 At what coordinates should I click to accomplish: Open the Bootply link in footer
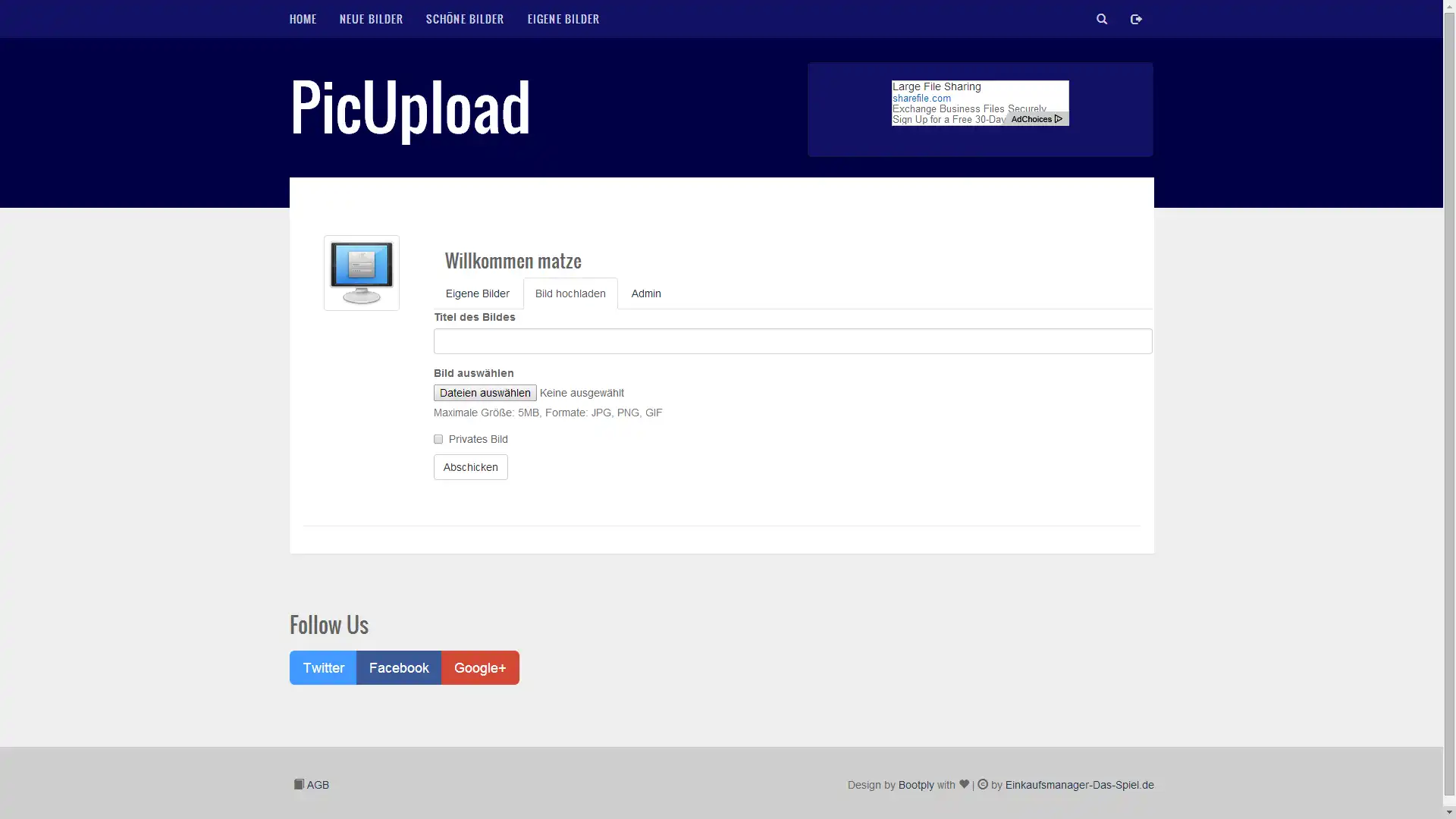[x=916, y=785]
